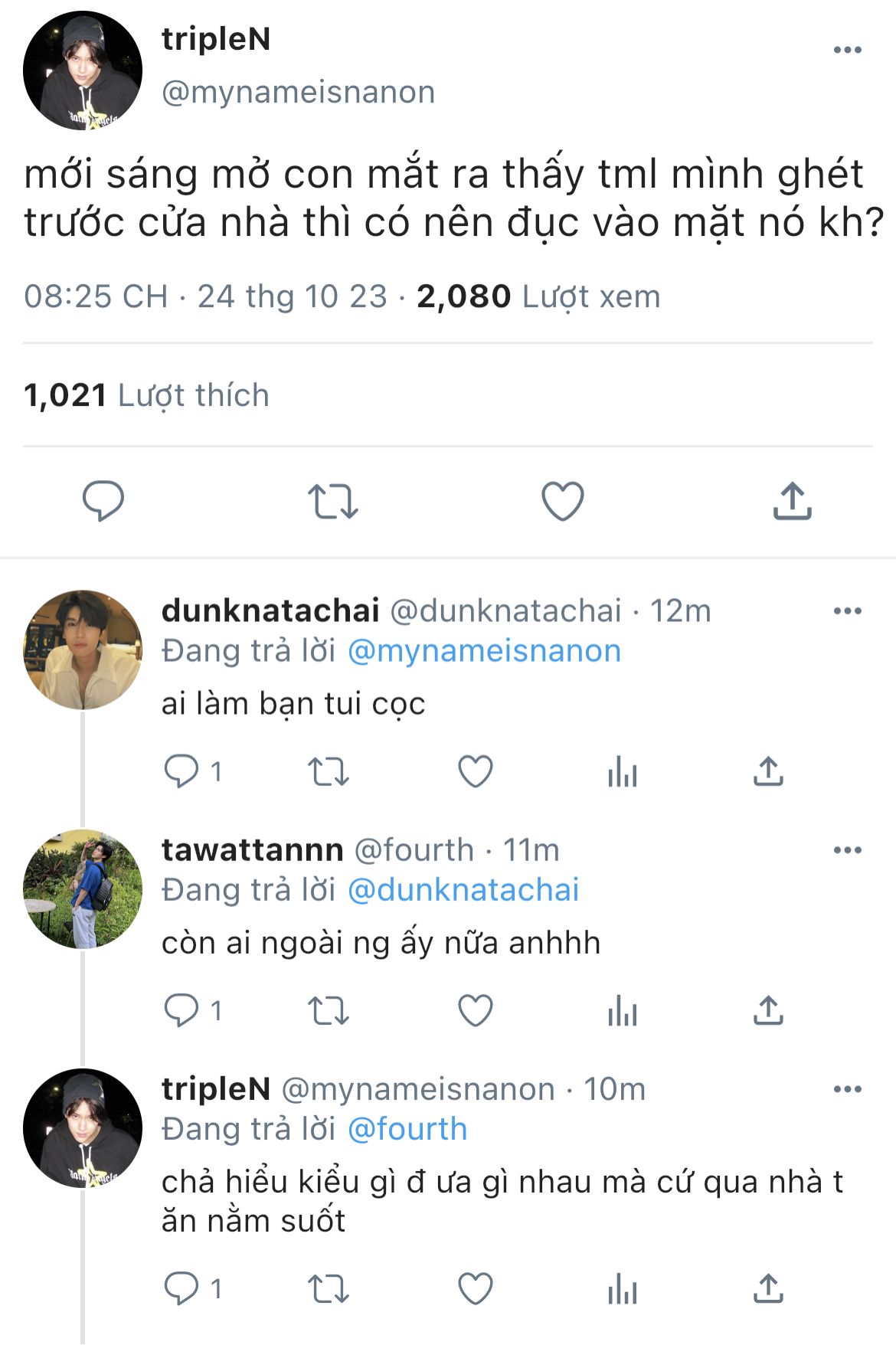View analytics for dunknatachai's reply
Viewport: 896px width, 1345px height.
[622, 772]
